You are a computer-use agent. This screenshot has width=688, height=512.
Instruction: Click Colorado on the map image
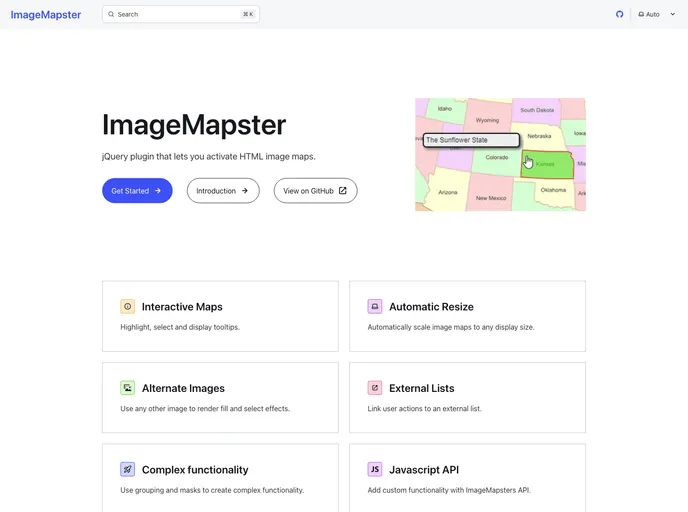click(497, 158)
